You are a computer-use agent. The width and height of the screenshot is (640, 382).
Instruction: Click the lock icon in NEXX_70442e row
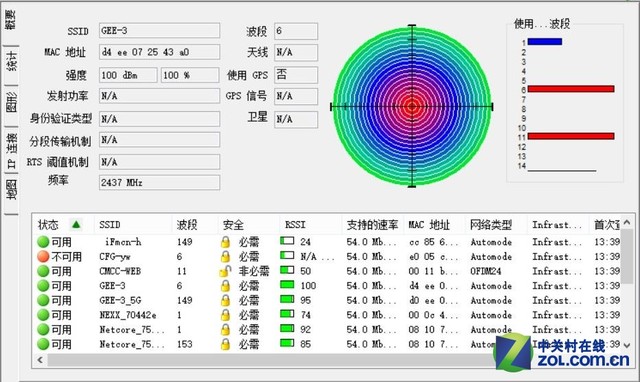[225, 315]
